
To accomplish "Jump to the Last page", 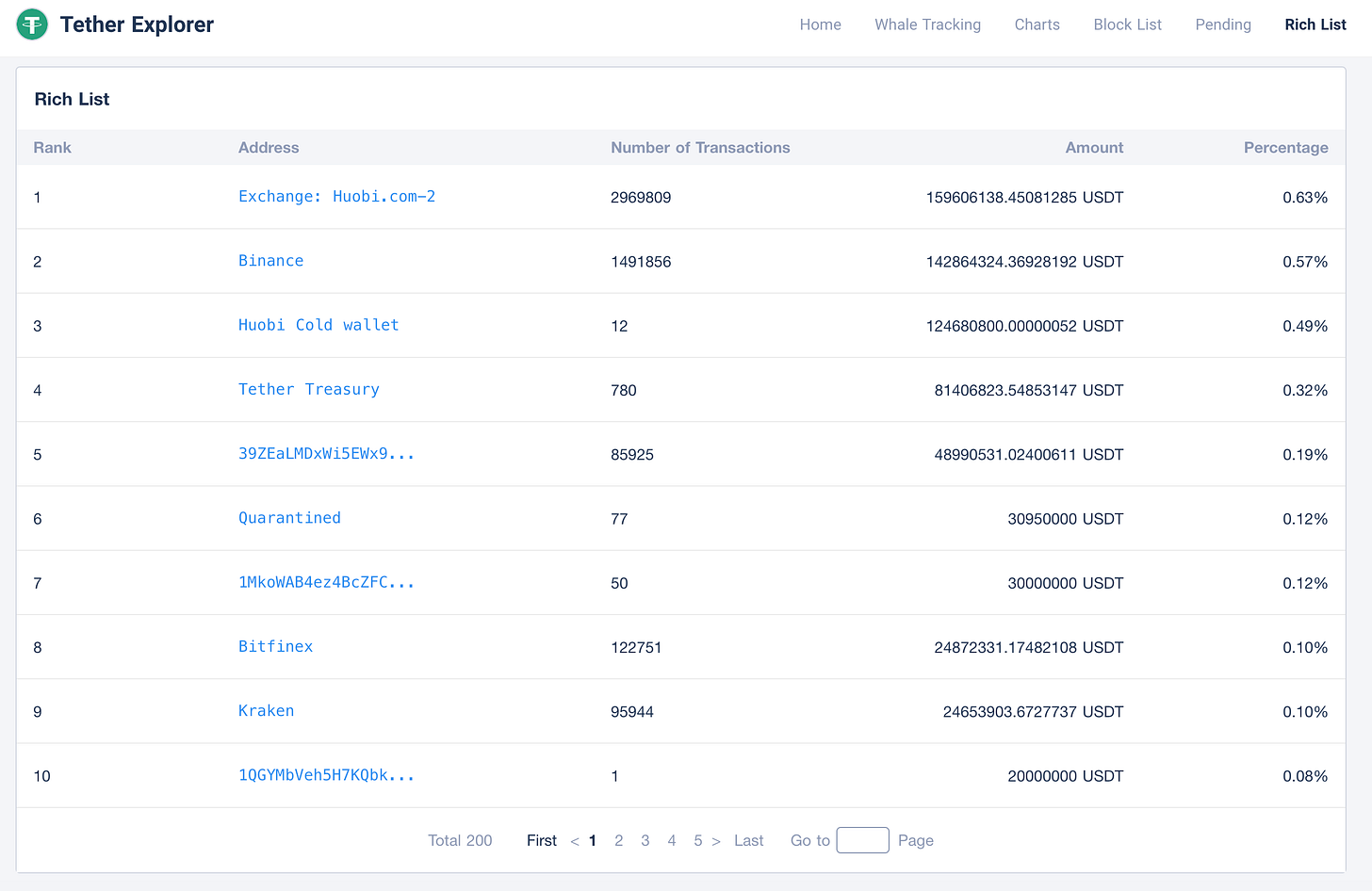I will (749, 840).
